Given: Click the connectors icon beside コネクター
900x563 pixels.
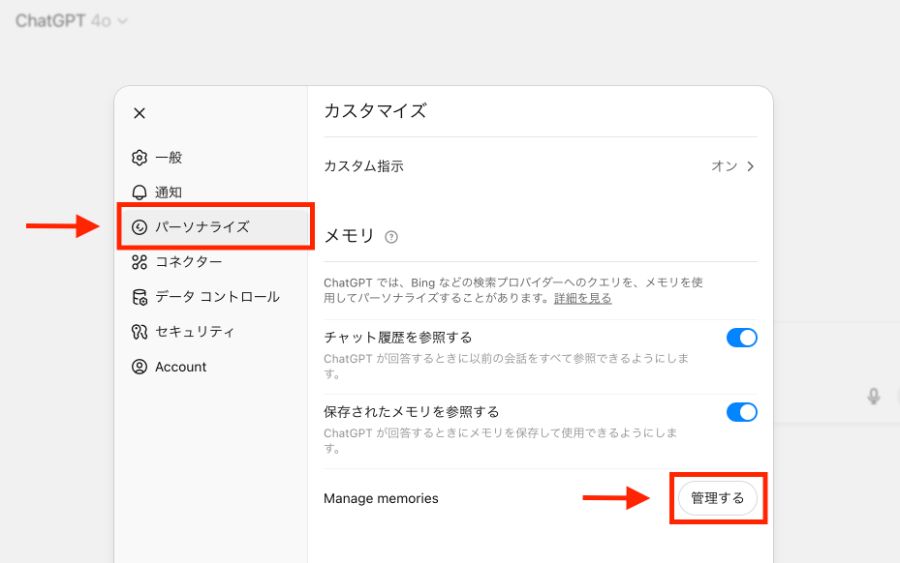Looking at the screenshot, I should [139, 262].
